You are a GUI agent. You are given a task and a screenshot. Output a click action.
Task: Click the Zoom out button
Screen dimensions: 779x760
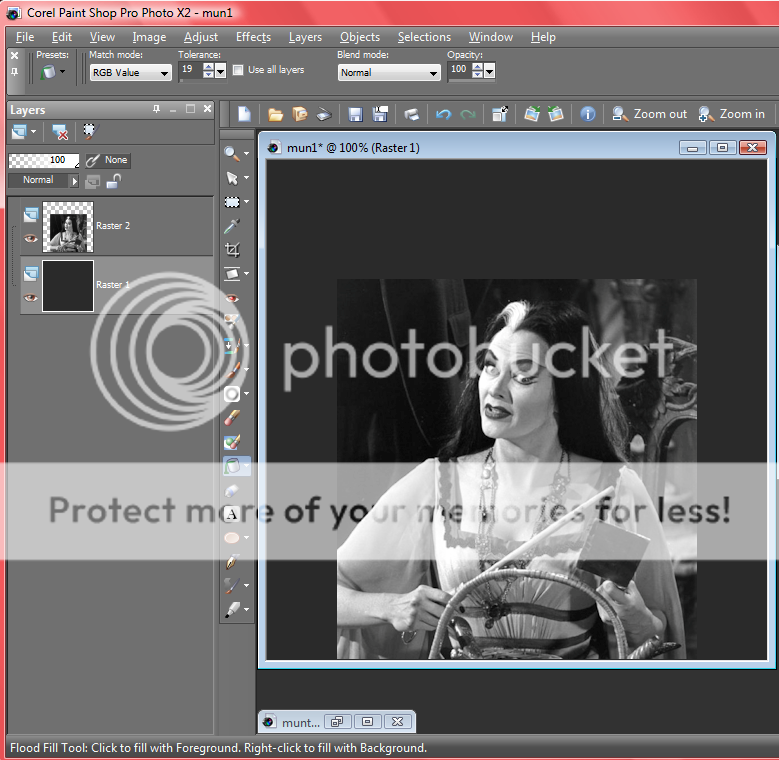[650, 114]
